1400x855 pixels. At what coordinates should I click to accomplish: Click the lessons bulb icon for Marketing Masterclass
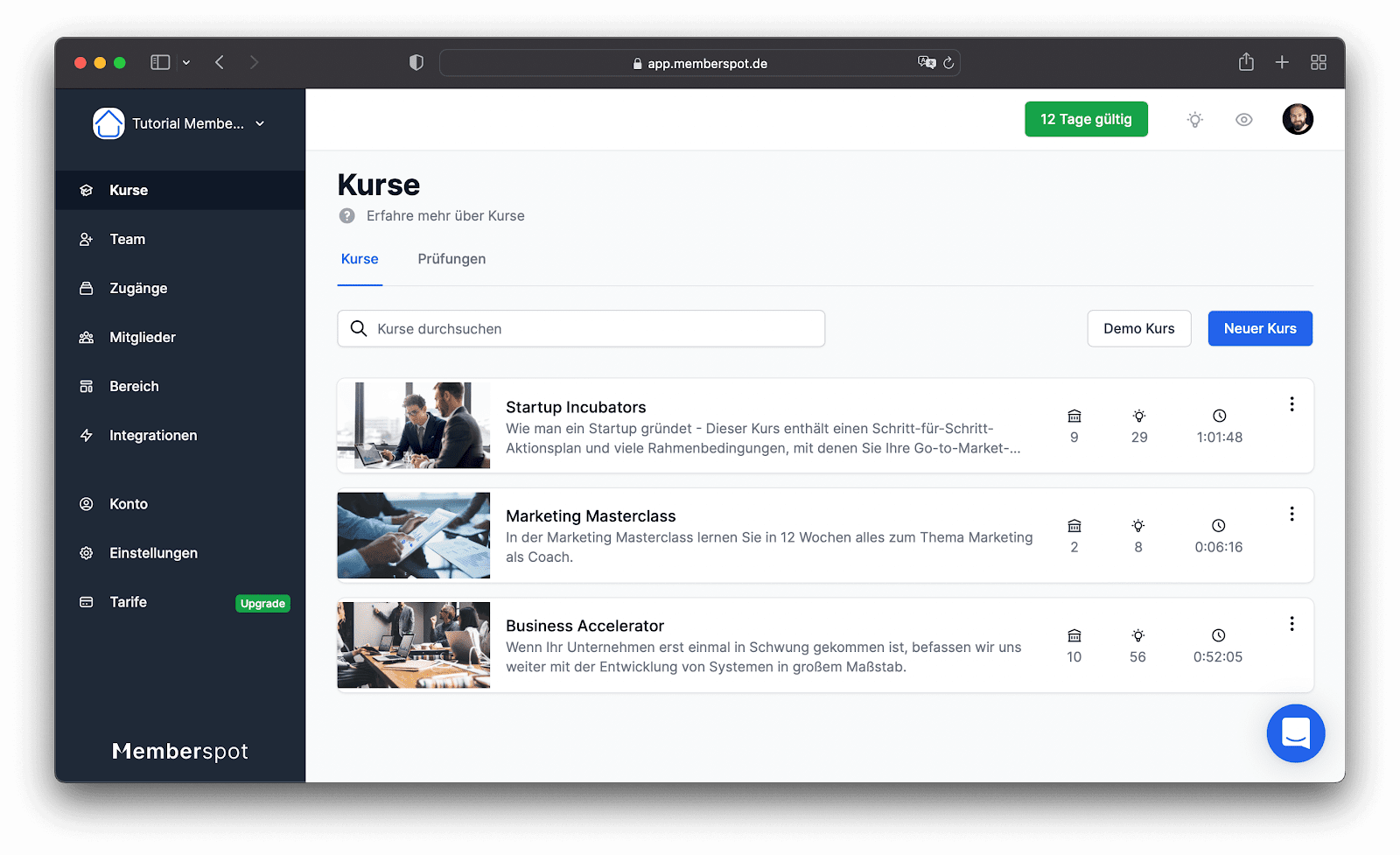[1138, 526]
